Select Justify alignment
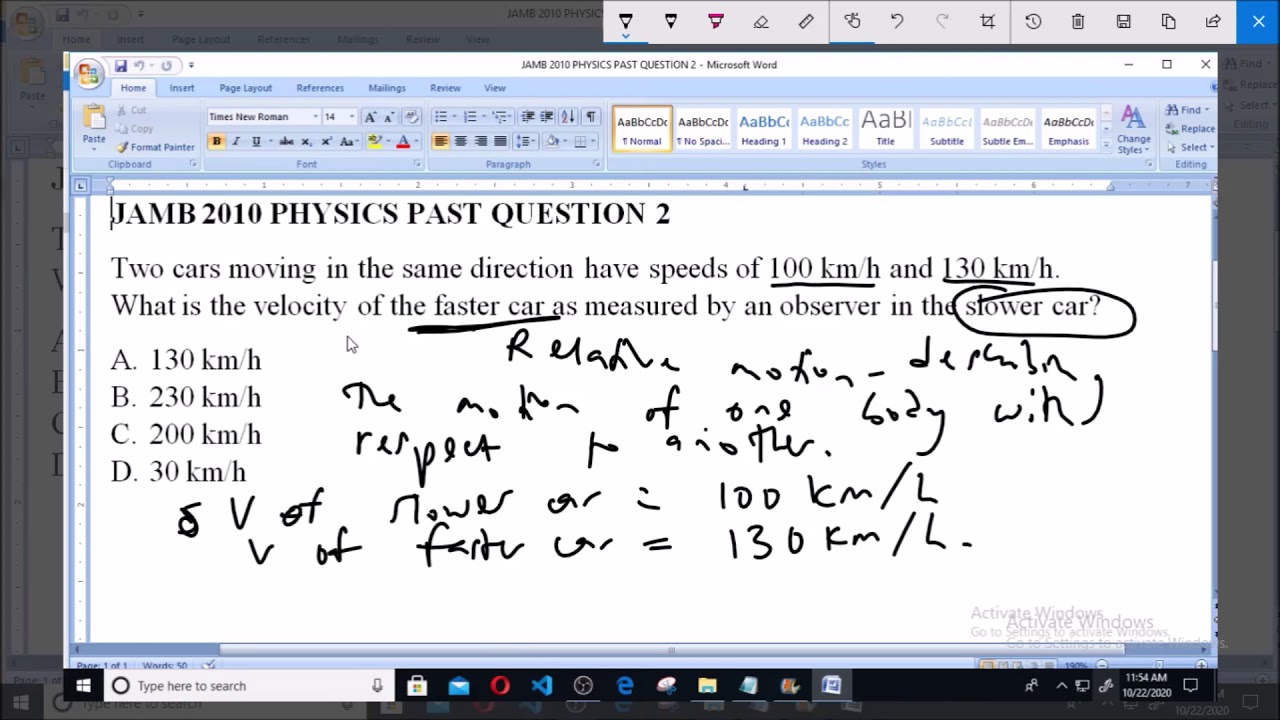This screenshot has height=720, width=1280. [500, 141]
